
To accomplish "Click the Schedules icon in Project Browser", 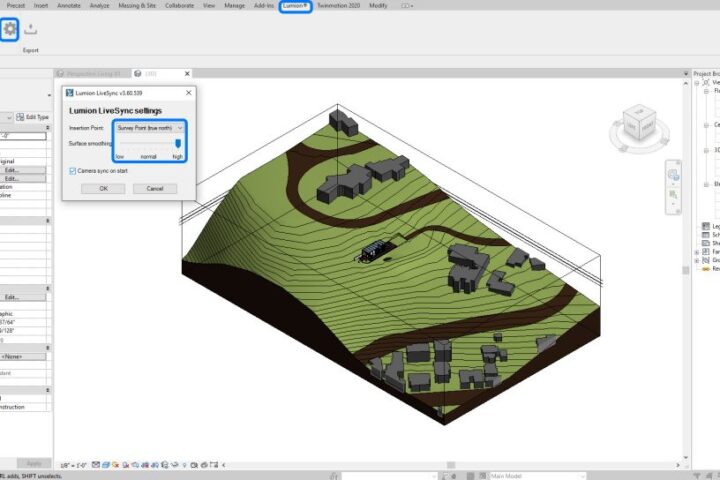I will coord(706,235).
